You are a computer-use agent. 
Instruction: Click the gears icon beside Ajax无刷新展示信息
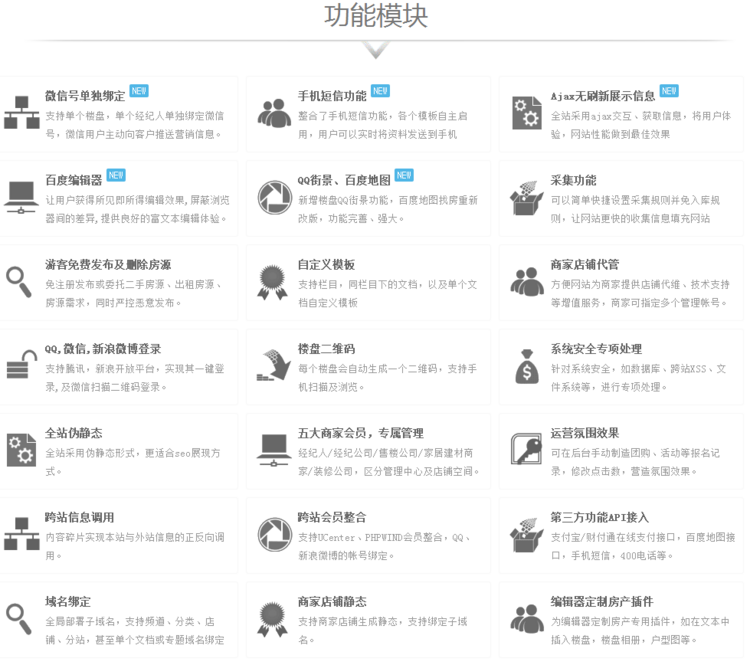(527, 113)
